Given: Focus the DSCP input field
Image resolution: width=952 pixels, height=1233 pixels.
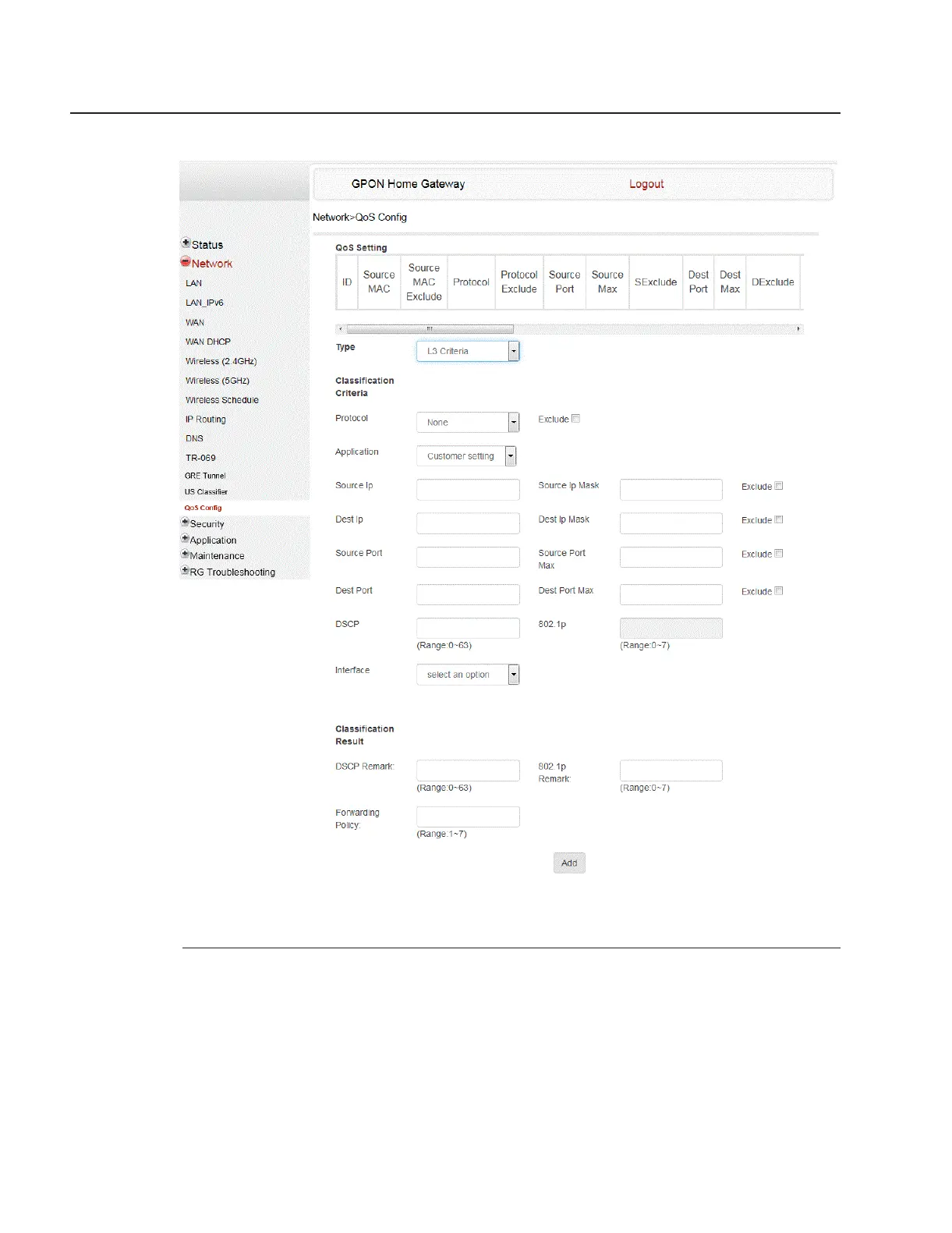Looking at the screenshot, I should click(x=468, y=628).
